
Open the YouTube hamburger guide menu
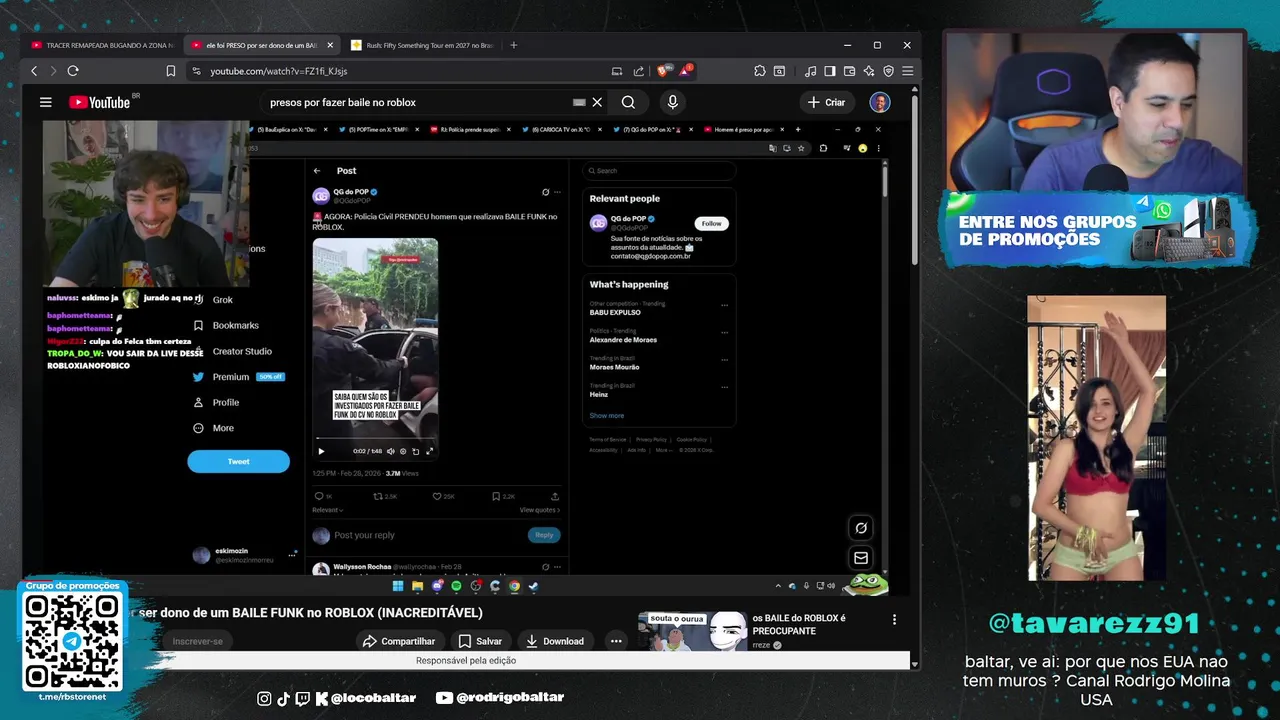point(45,102)
